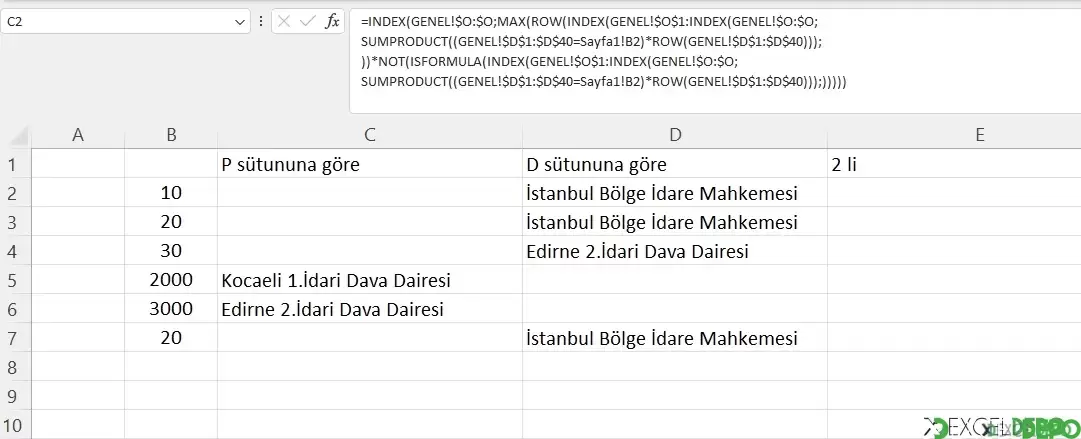The width and height of the screenshot is (1081, 439).
Task: Click the Cancel X icon in formula bar
Action: coord(284,21)
